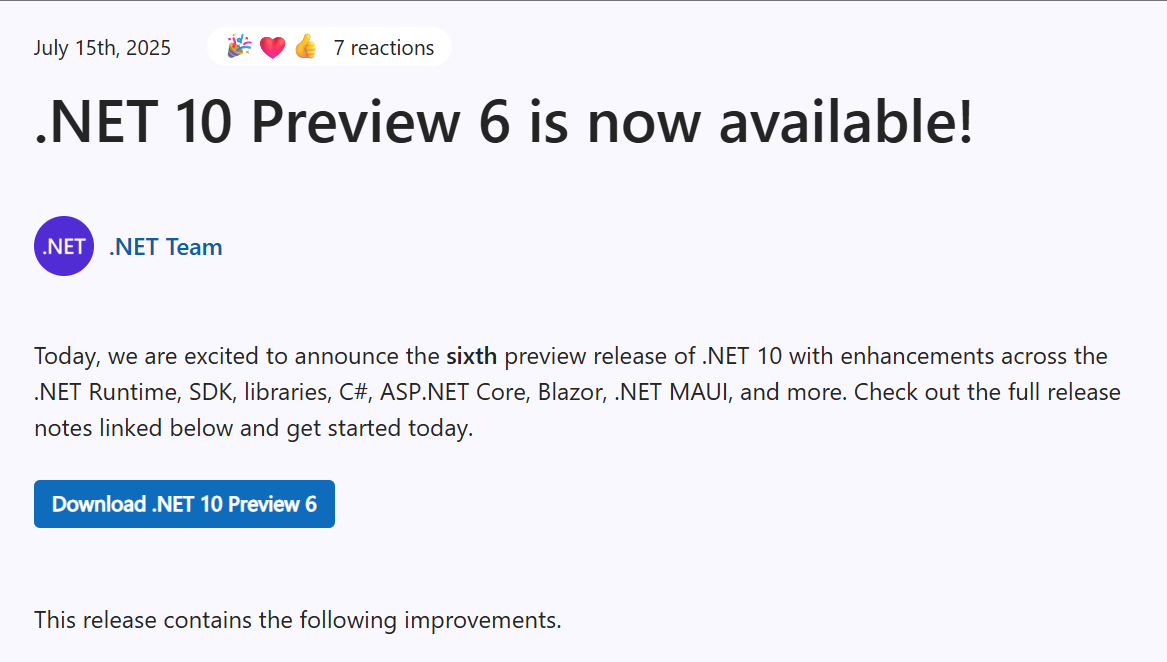Click the bold word sixth
Image resolution: width=1167 pixels, height=662 pixels.
point(472,356)
